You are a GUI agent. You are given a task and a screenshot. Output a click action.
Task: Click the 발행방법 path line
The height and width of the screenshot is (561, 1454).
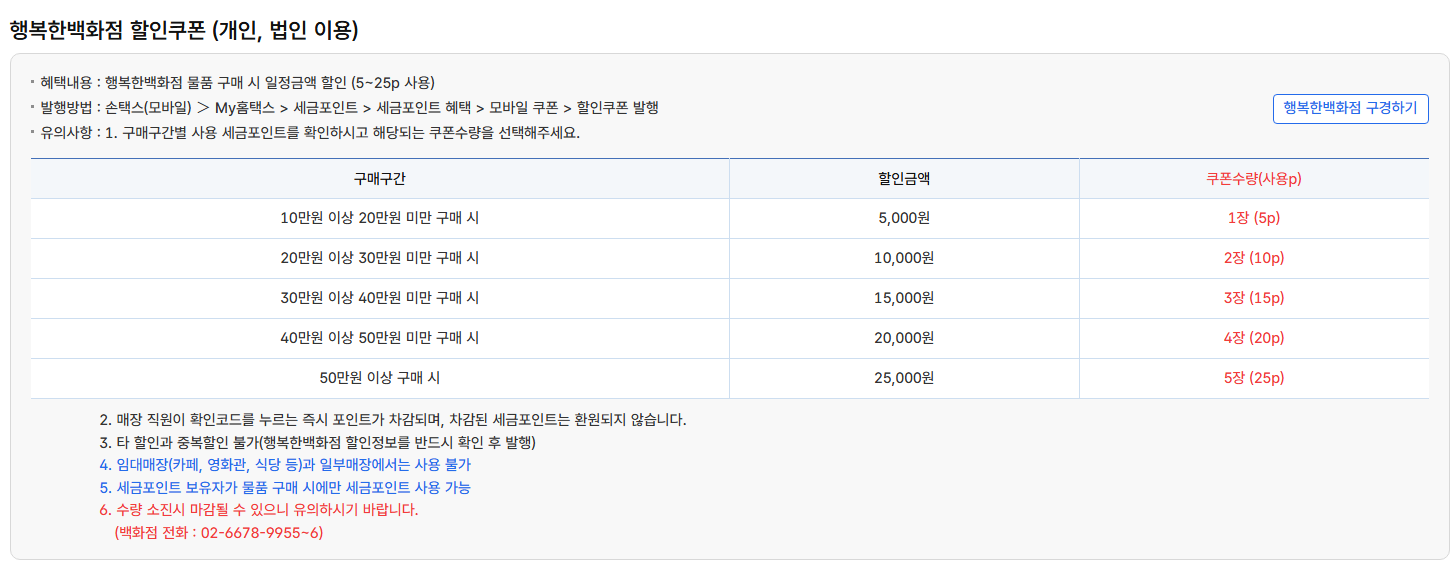click(x=349, y=108)
